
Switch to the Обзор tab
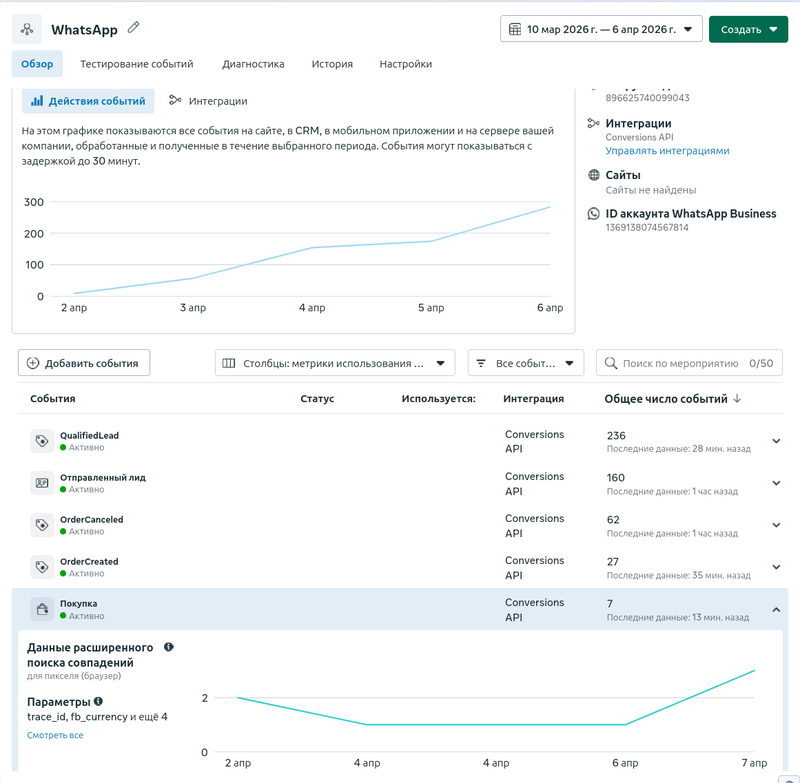(37, 64)
